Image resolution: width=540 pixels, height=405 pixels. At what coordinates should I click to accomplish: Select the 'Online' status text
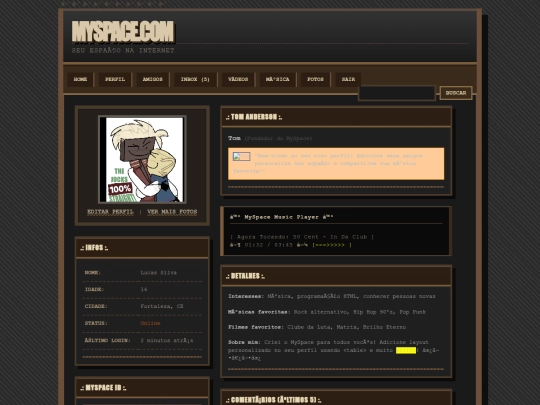click(x=150, y=323)
